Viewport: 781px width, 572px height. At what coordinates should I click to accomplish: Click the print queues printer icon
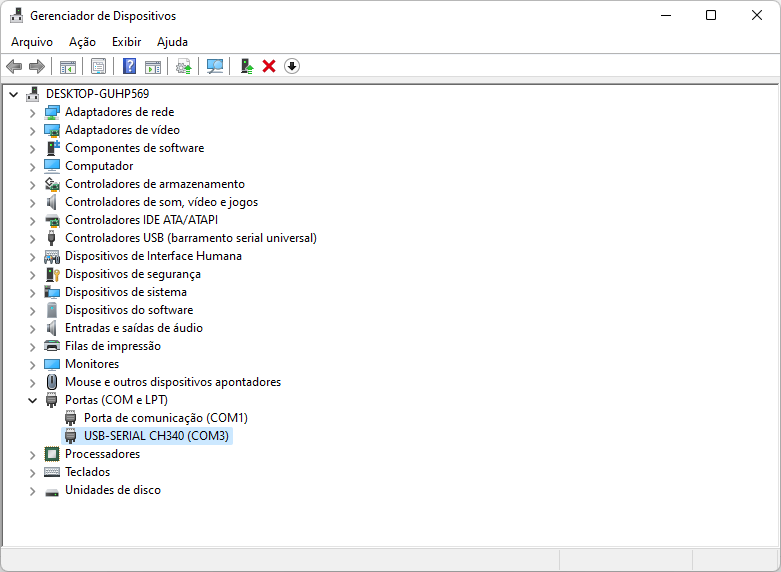point(52,346)
